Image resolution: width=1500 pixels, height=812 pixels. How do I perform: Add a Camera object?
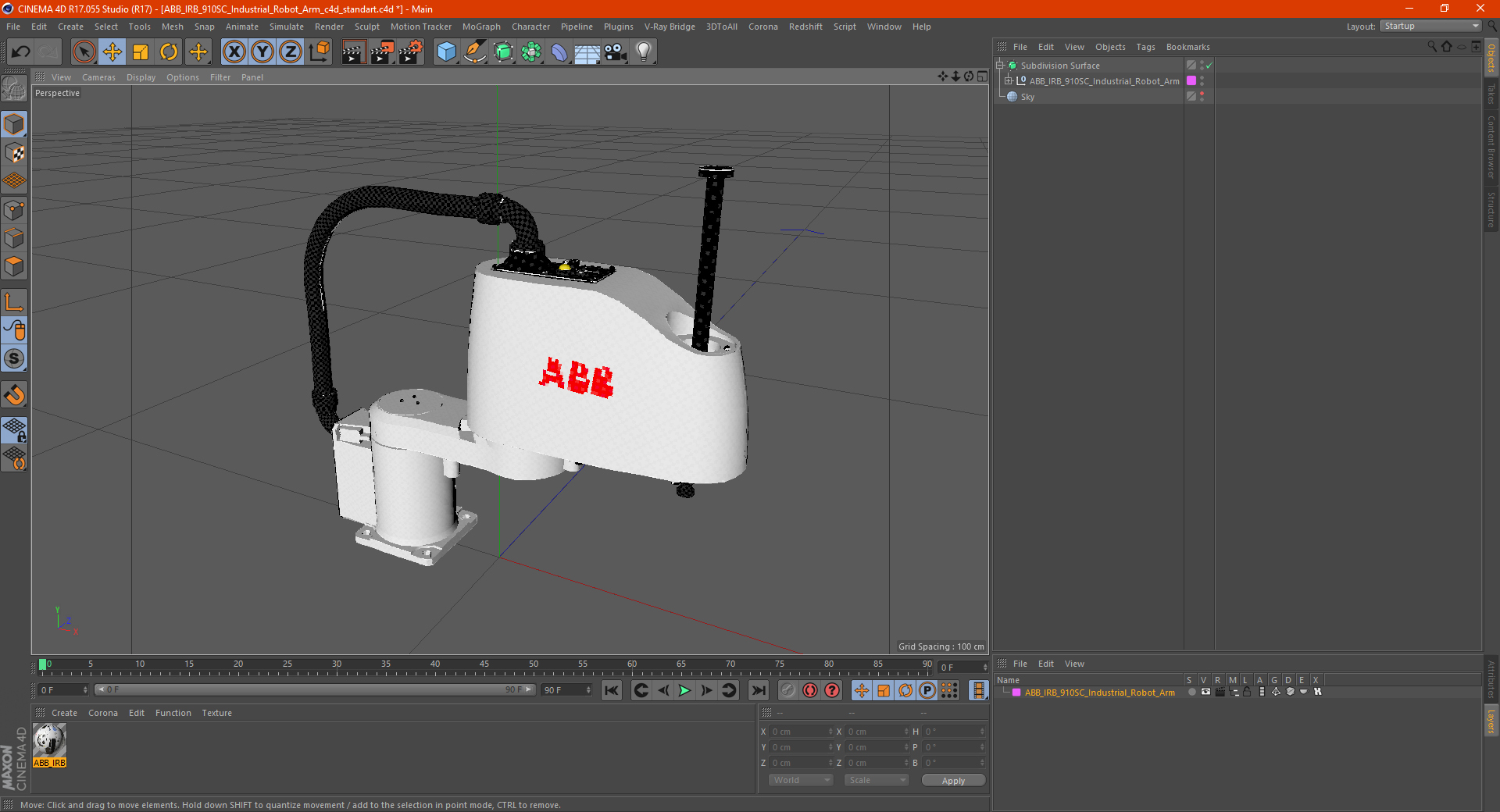[616, 52]
